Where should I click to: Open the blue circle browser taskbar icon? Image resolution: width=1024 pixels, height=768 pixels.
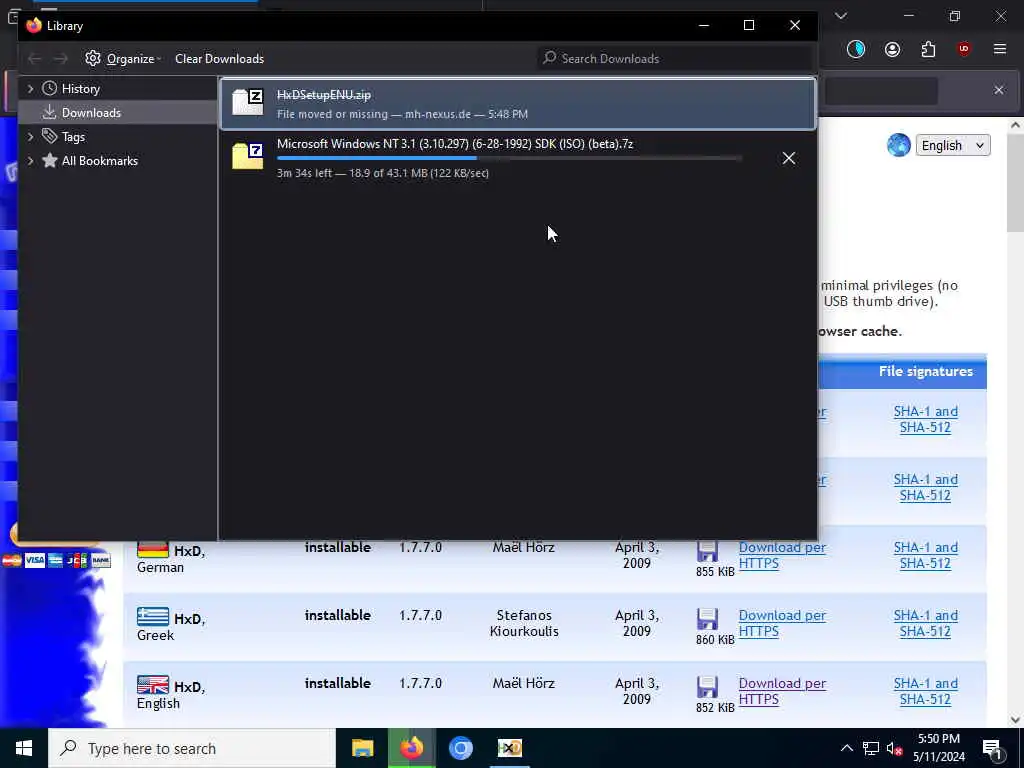pos(460,748)
